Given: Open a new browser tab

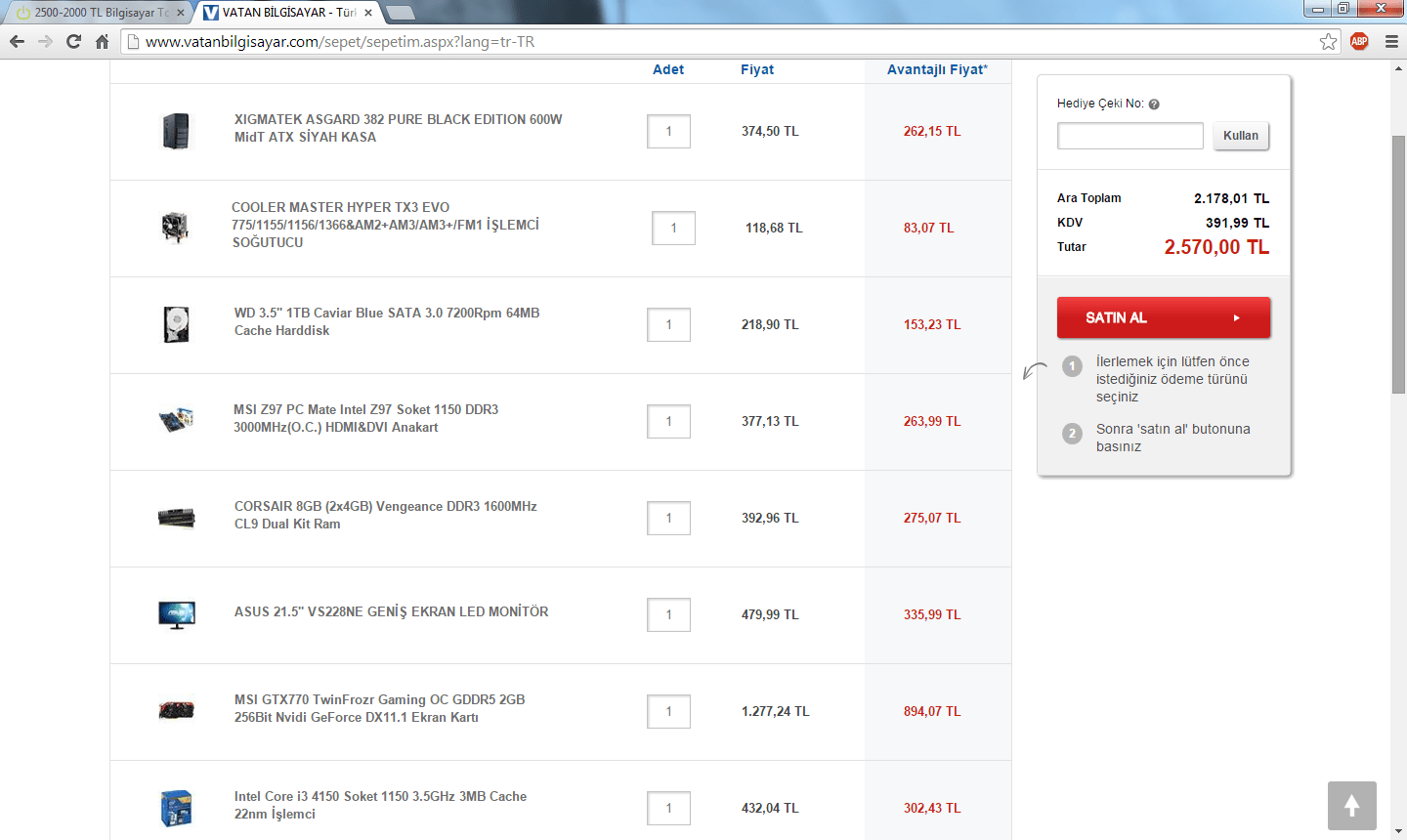Looking at the screenshot, I should (400, 13).
